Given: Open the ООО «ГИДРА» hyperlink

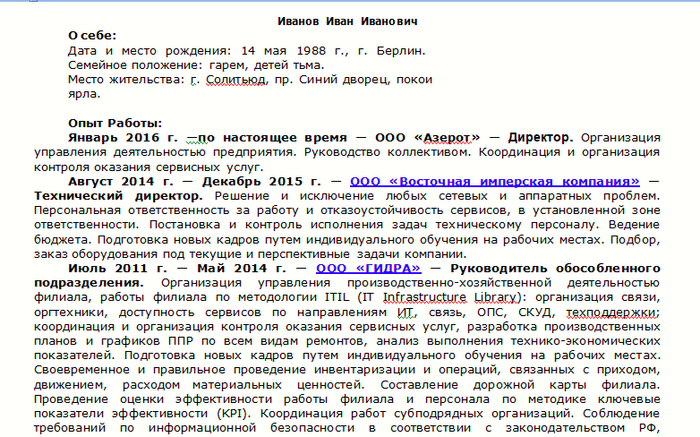Looking at the screenshot, I should [368, 268].
